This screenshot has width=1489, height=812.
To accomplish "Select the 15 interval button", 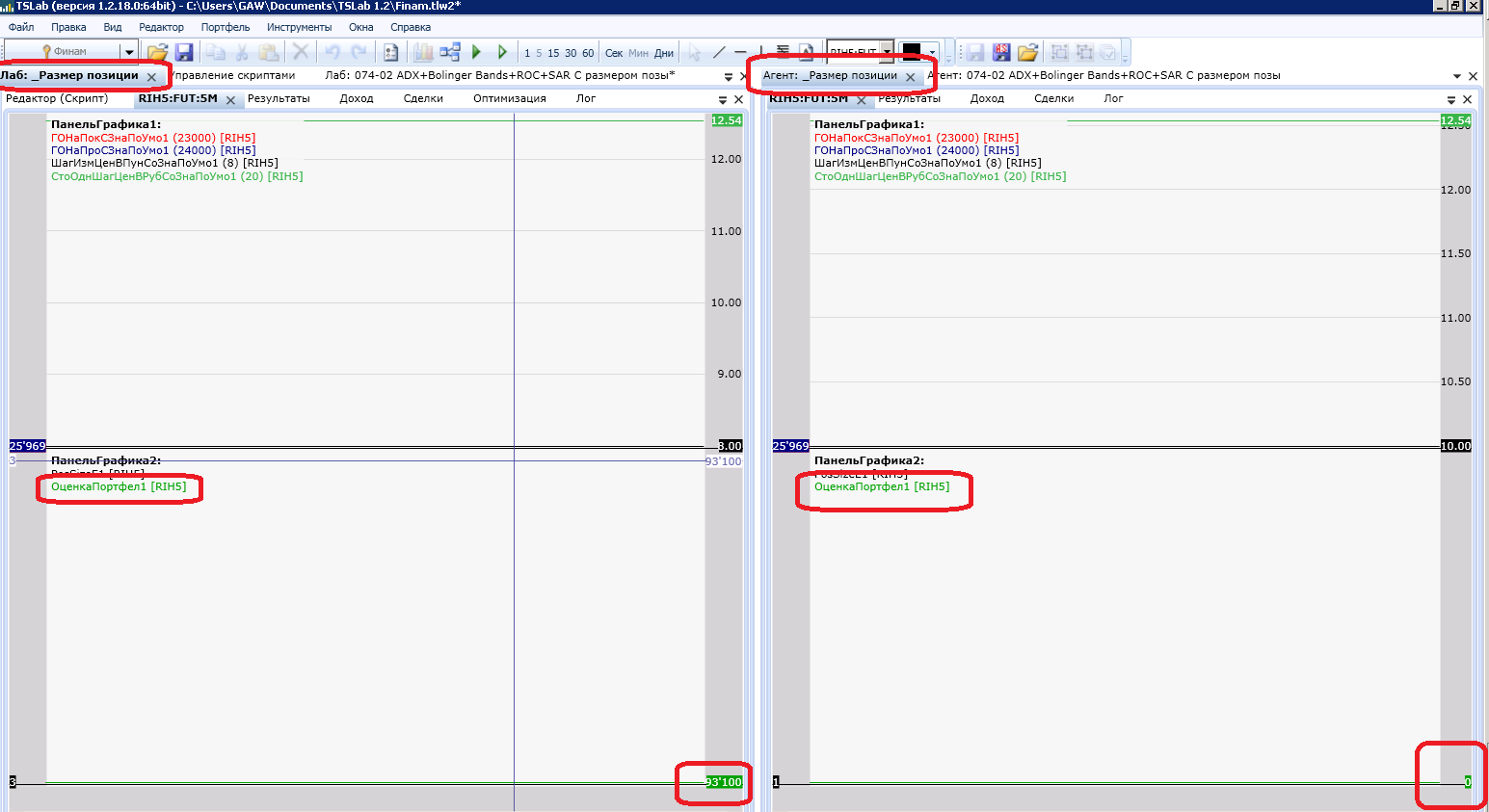I will coord(553,53).
